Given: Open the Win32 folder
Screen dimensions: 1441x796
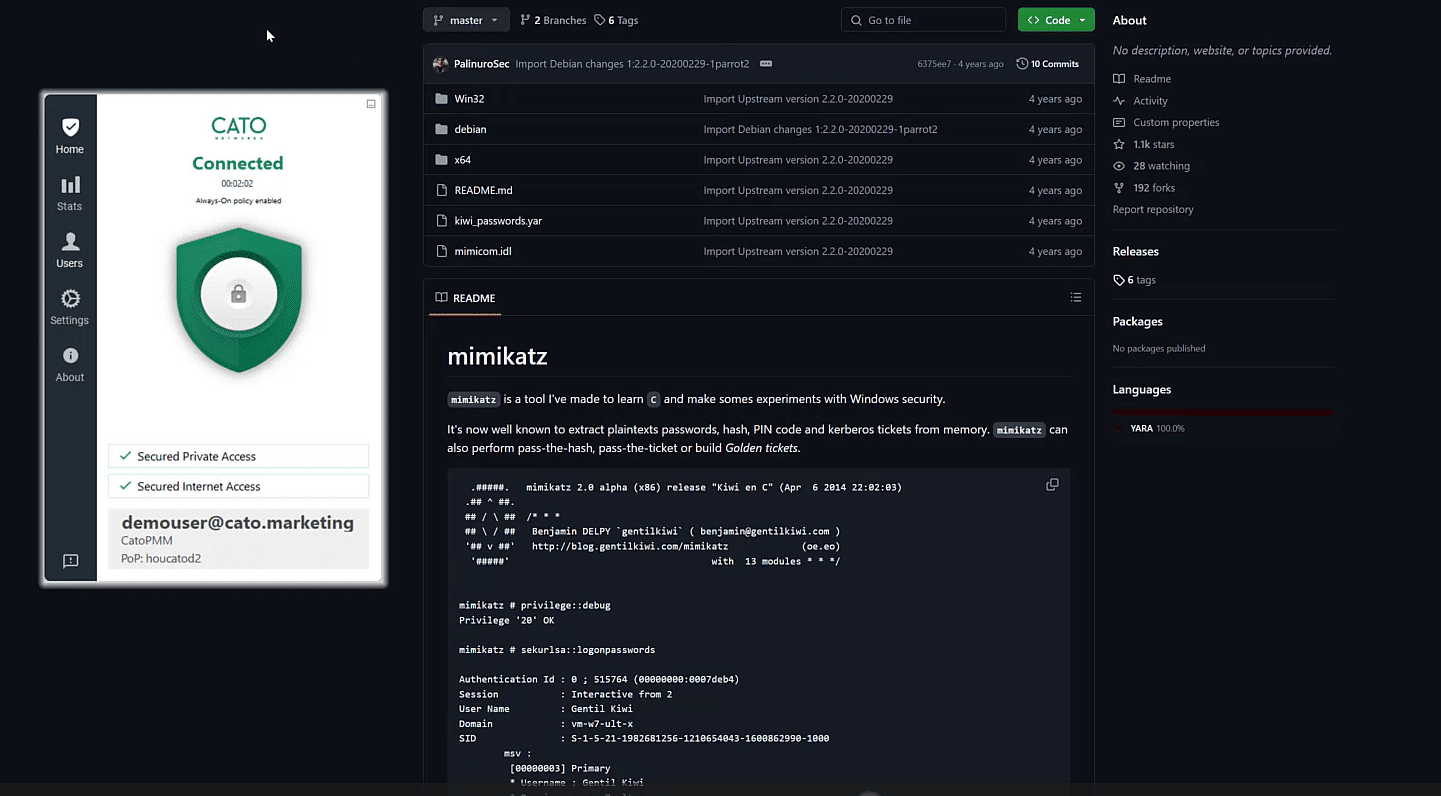Looking at the screenshot, I should click(x=469, y=99).
